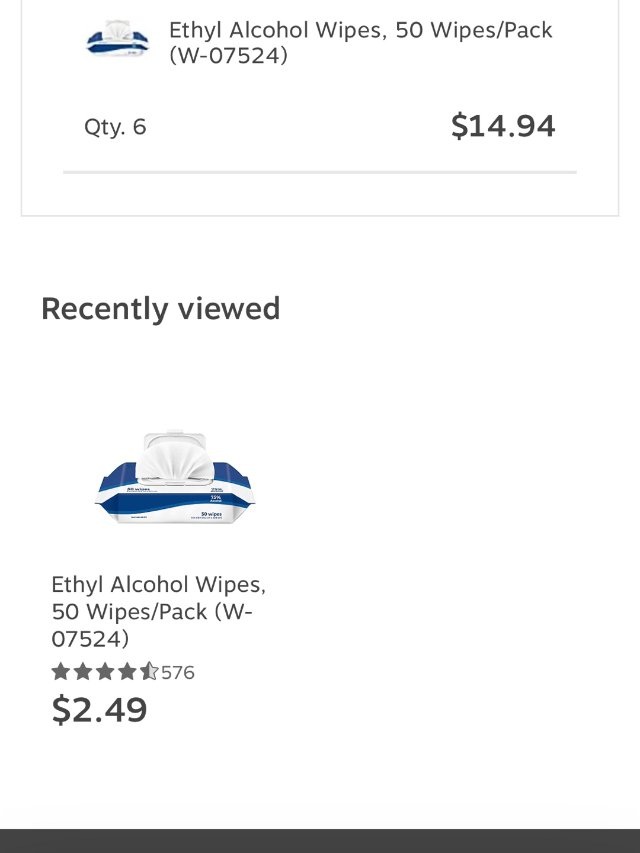Click the "07524)" line of the recently viewed title
640x853 pixels.
point(90,638)
